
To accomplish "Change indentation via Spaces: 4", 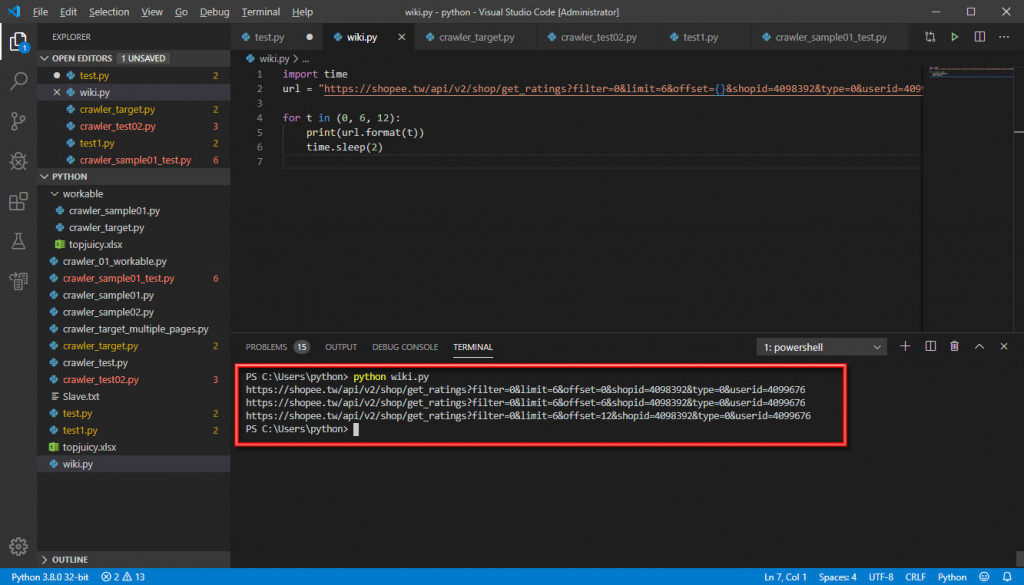I will tap(837, 577).
